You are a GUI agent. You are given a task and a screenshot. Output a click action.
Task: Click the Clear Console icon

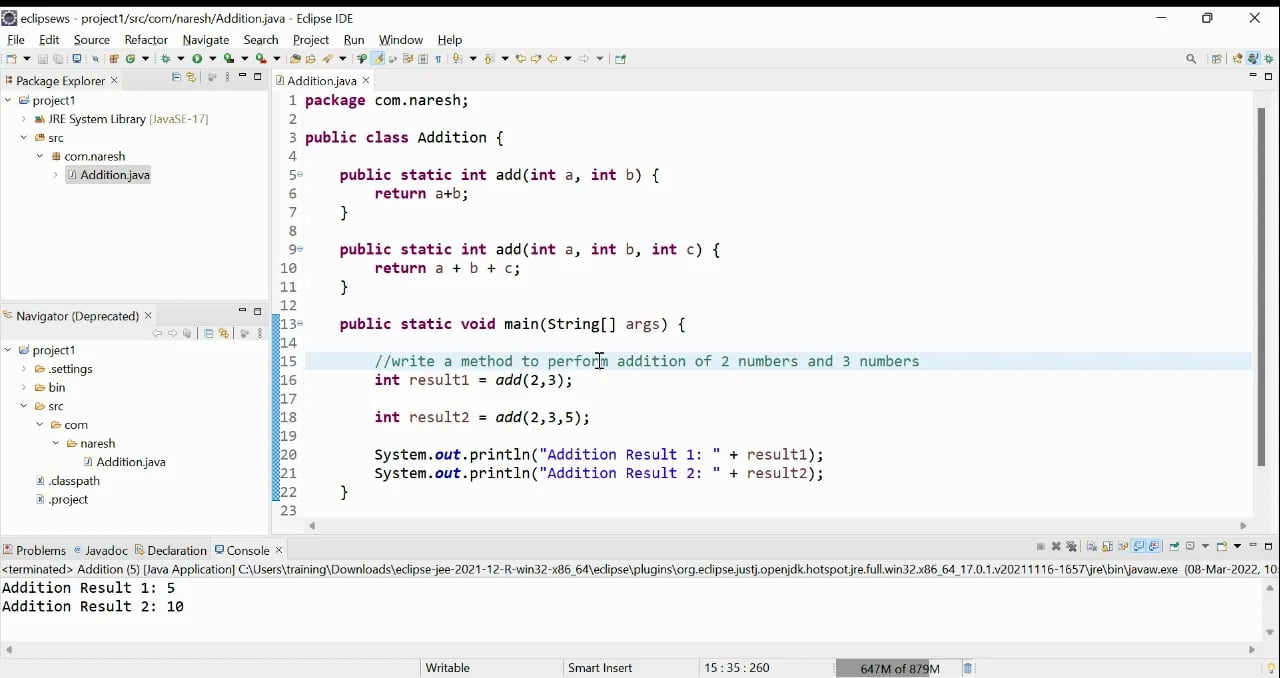(x=1092, y=547)
